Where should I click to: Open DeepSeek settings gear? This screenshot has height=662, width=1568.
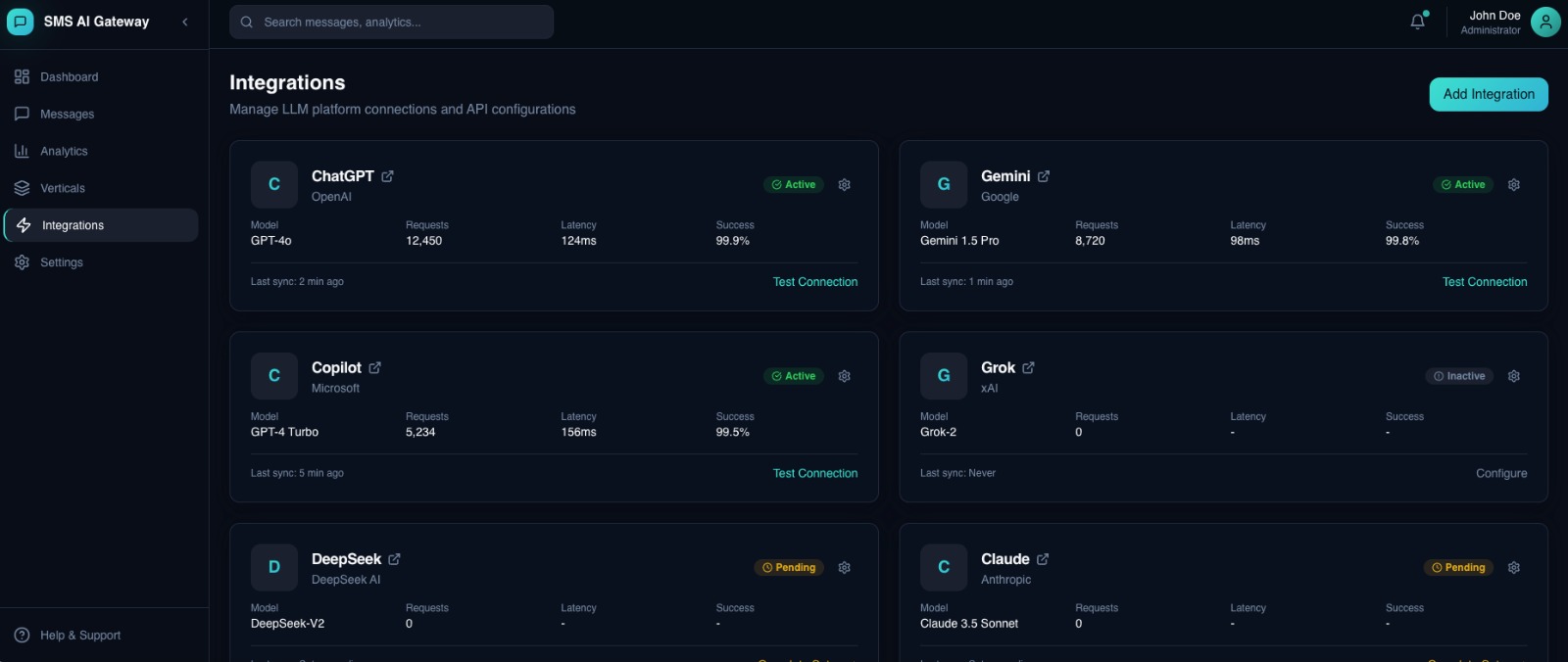pos(845,568)
